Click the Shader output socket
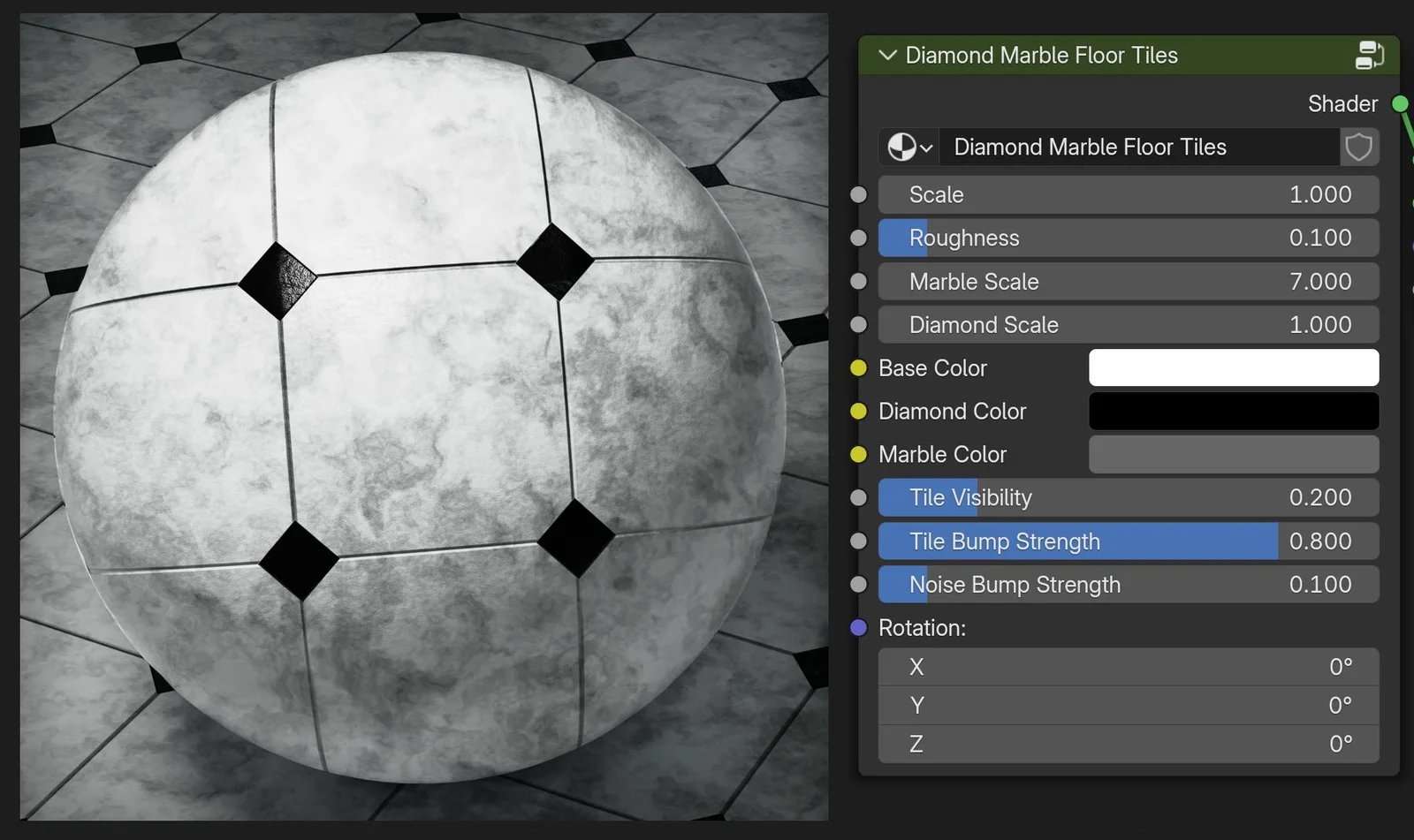This screenshot has width=1414, height=840. [1400, 103]
